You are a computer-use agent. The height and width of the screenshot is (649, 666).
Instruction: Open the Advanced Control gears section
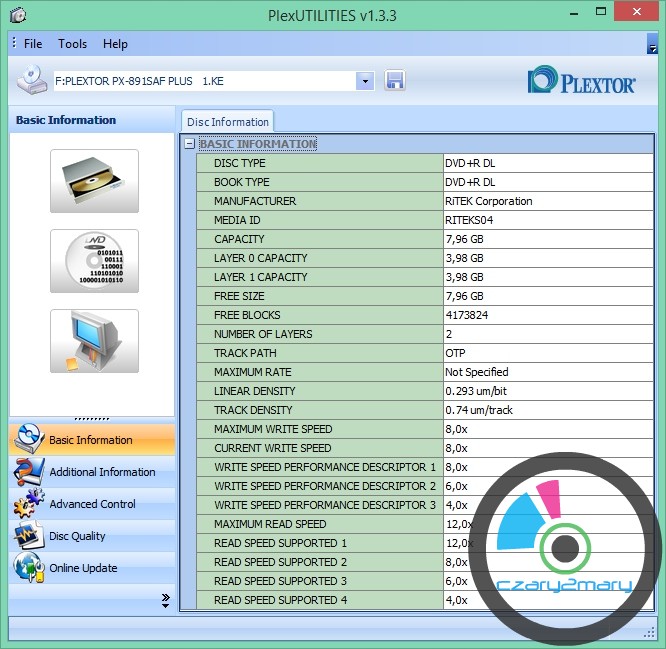pos(92,504)
